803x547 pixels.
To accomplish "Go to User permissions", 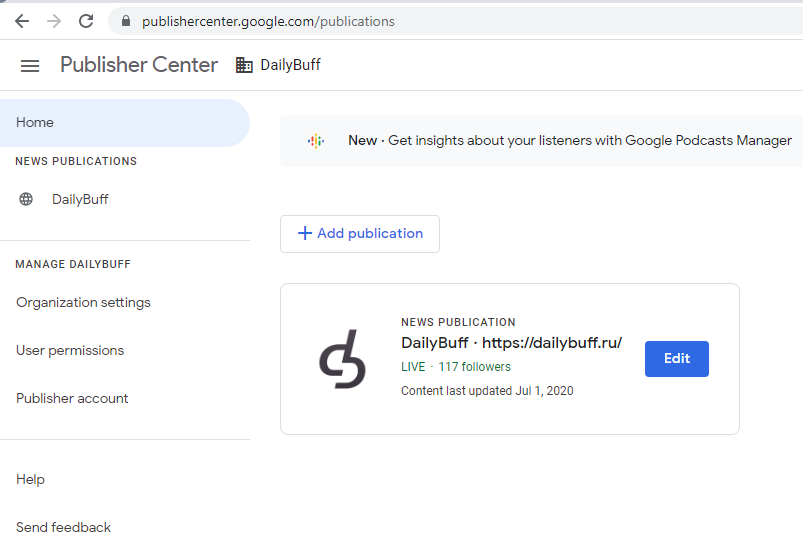I will tap(70, 351).
